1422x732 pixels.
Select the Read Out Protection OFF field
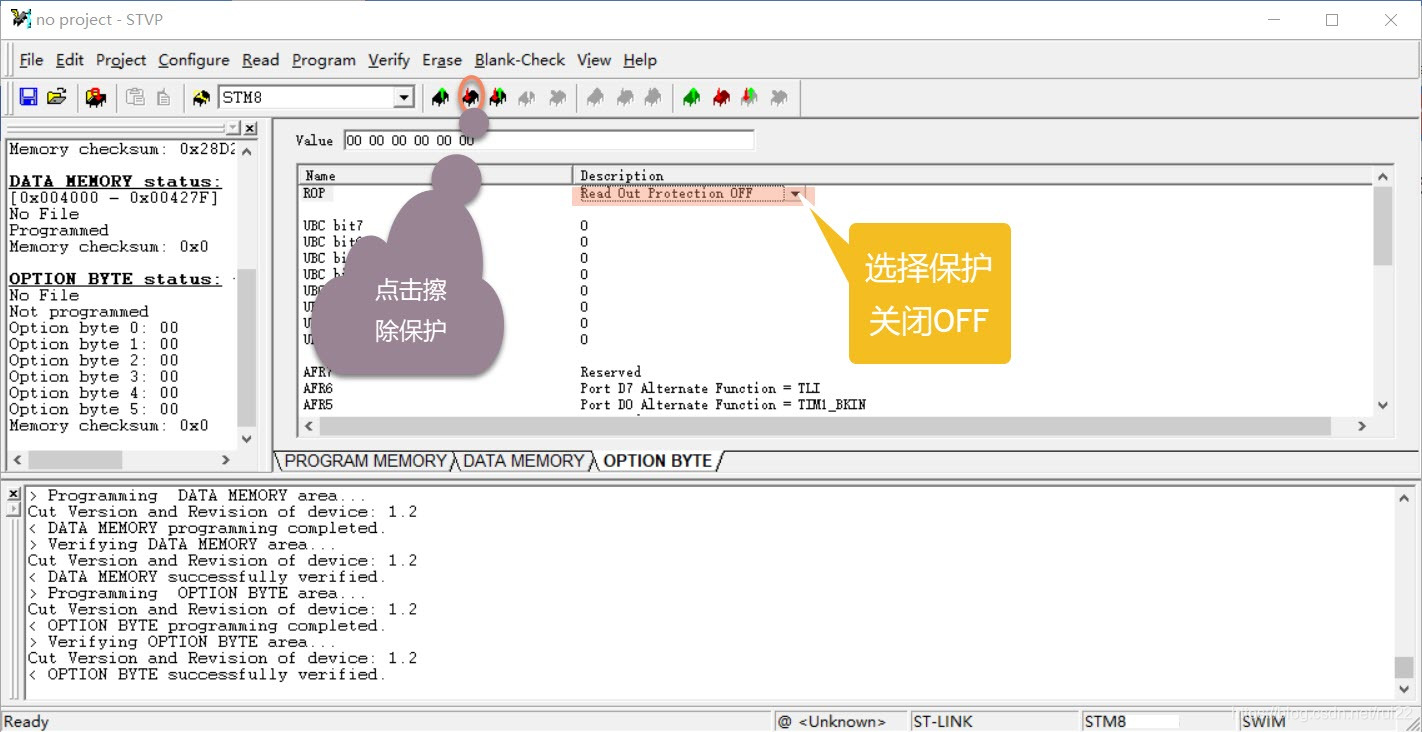[x=680, y=194]
